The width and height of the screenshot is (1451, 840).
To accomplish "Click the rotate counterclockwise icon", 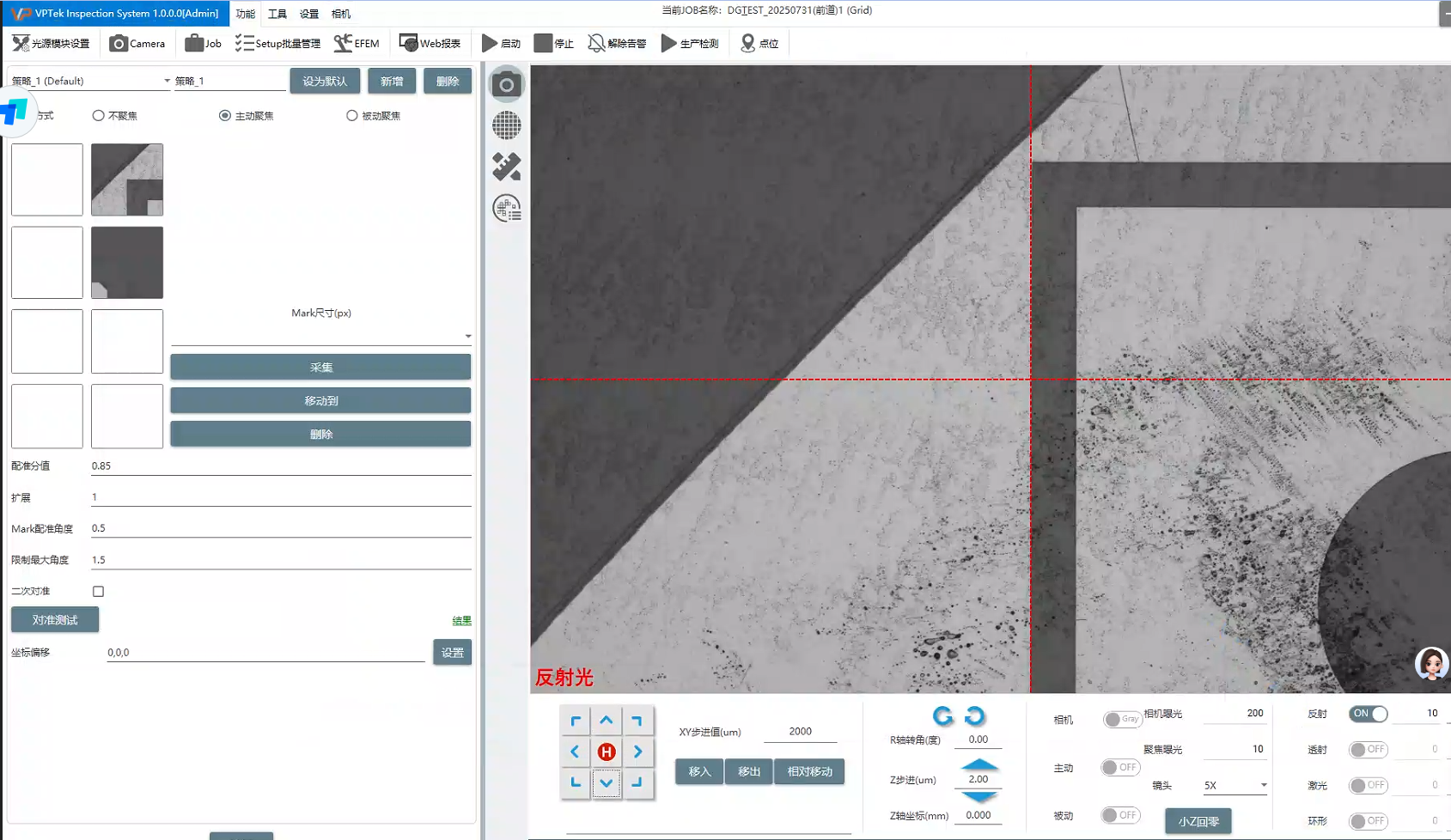I will (942, 715).
